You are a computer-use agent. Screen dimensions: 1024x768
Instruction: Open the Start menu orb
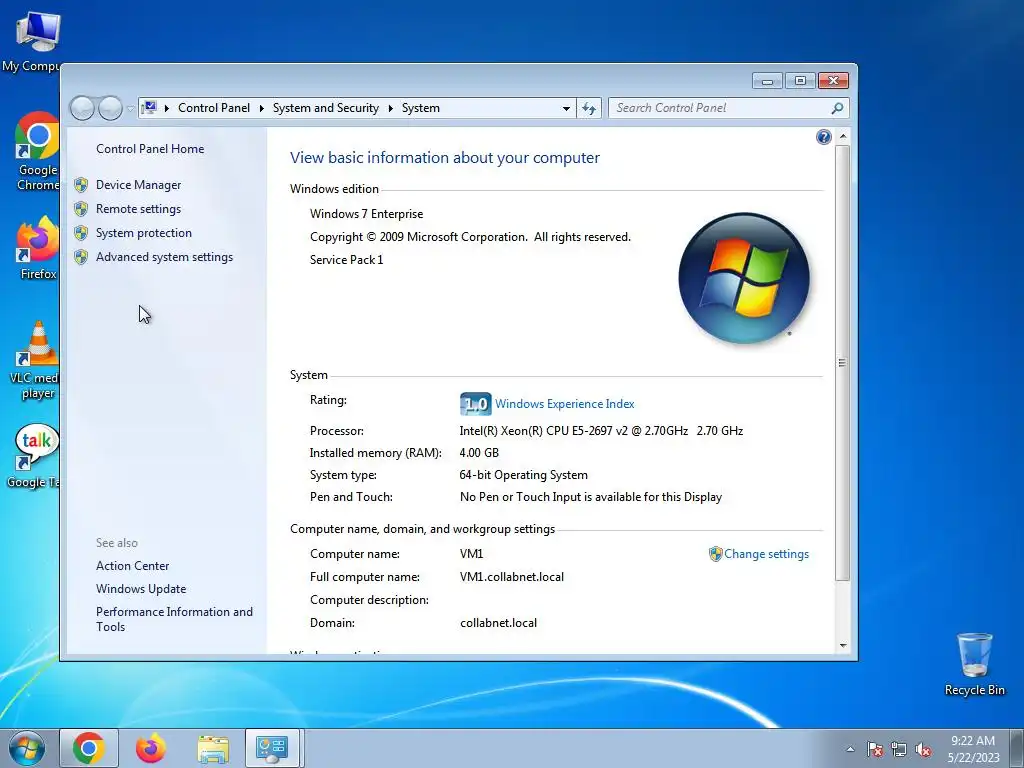[x=27, y=748]
